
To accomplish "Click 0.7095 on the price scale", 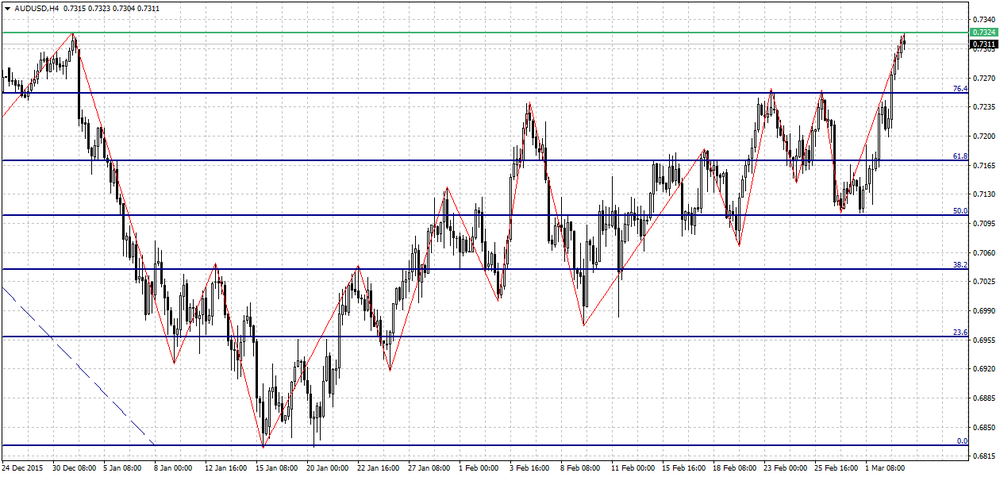I will 984,223.
